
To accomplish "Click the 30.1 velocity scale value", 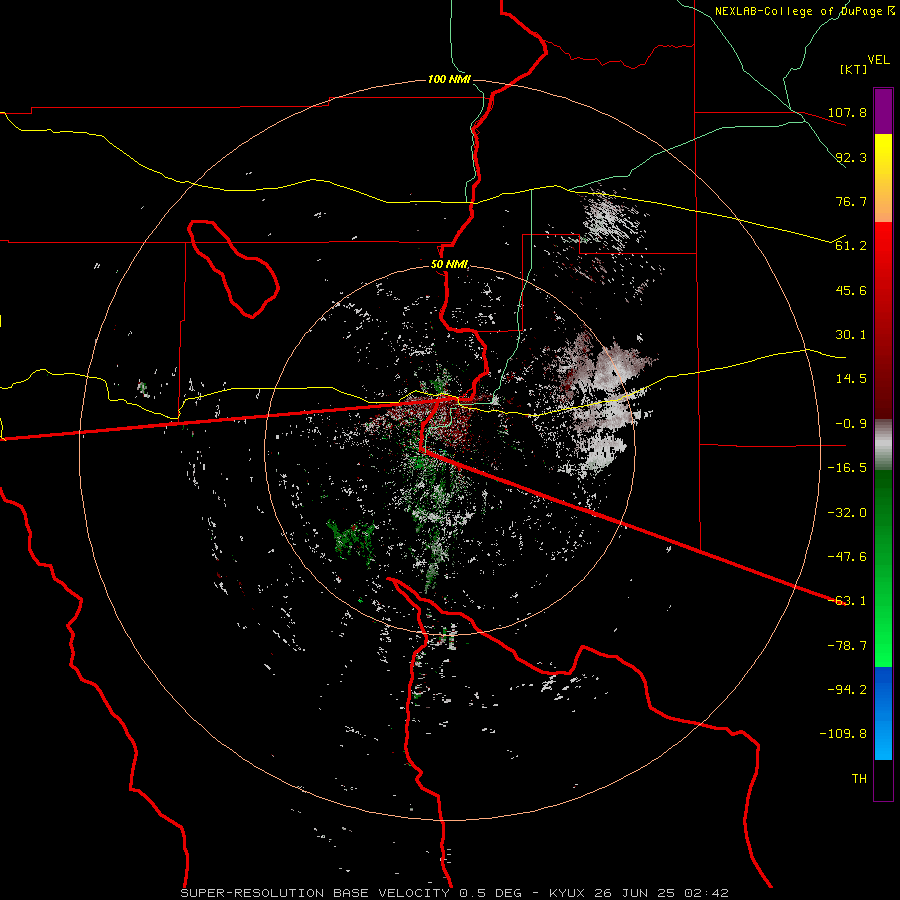I will coord(851,335).
